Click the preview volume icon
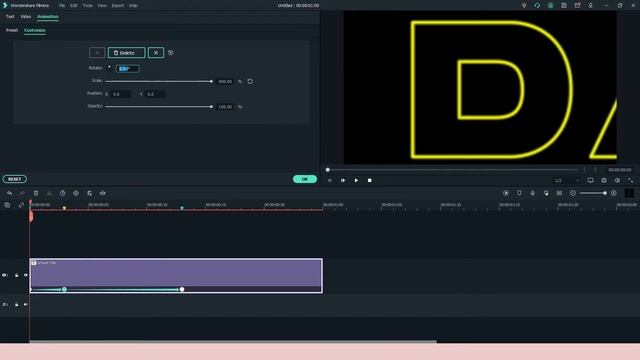Viewport: 640px width, 360px height. [x=617, y=180]
